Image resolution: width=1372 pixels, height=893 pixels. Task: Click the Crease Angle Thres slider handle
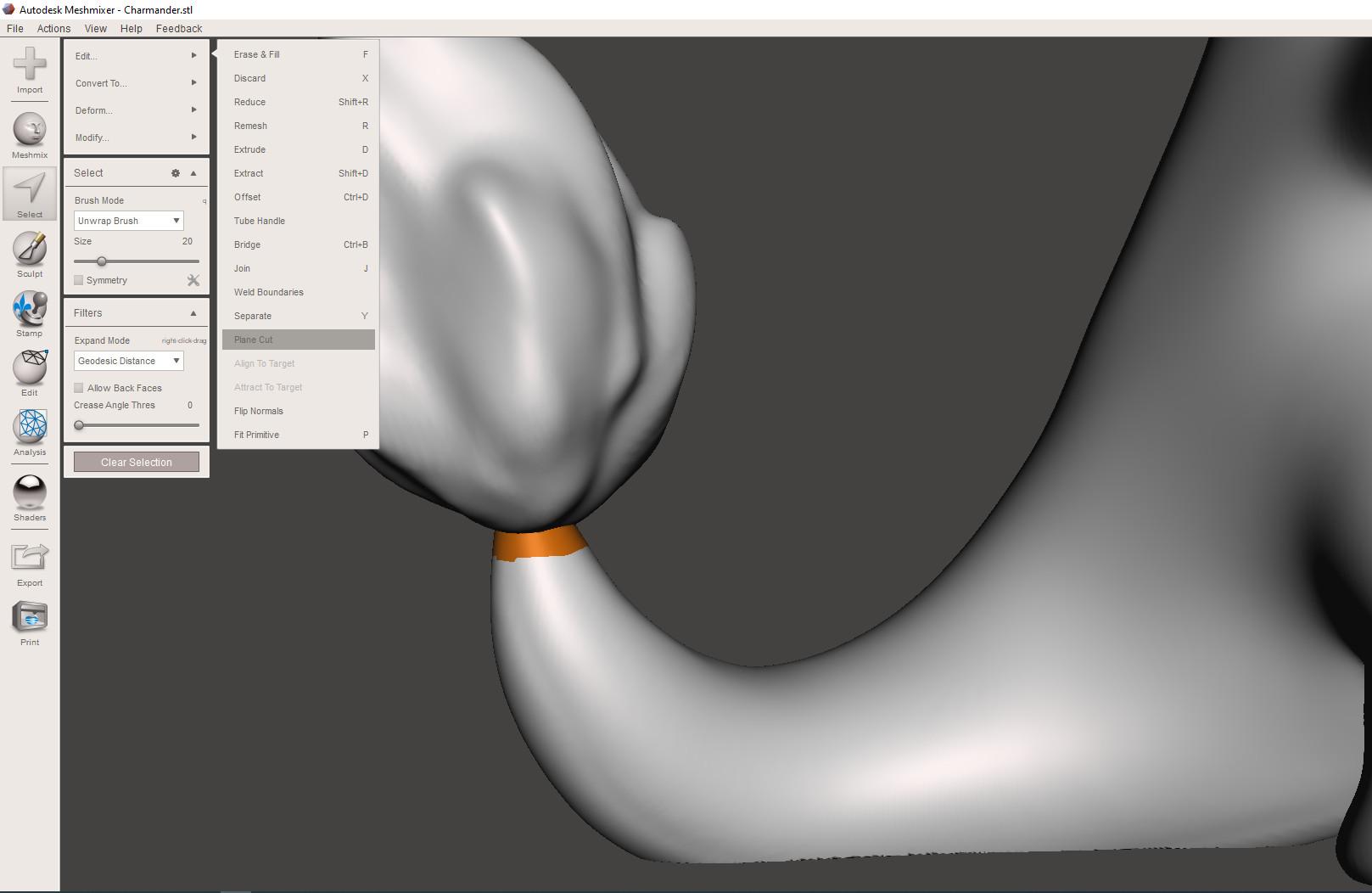(x=79, y=425)
